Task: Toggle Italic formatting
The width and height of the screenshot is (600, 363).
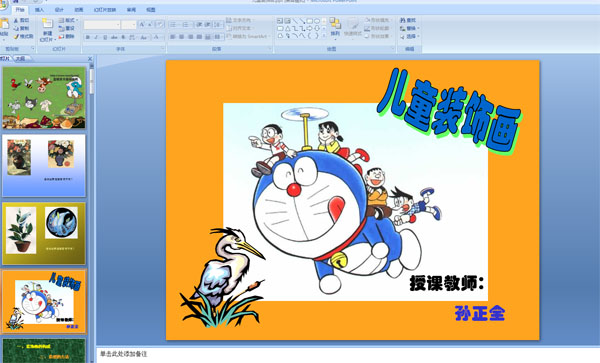Action: pos(96,37)
